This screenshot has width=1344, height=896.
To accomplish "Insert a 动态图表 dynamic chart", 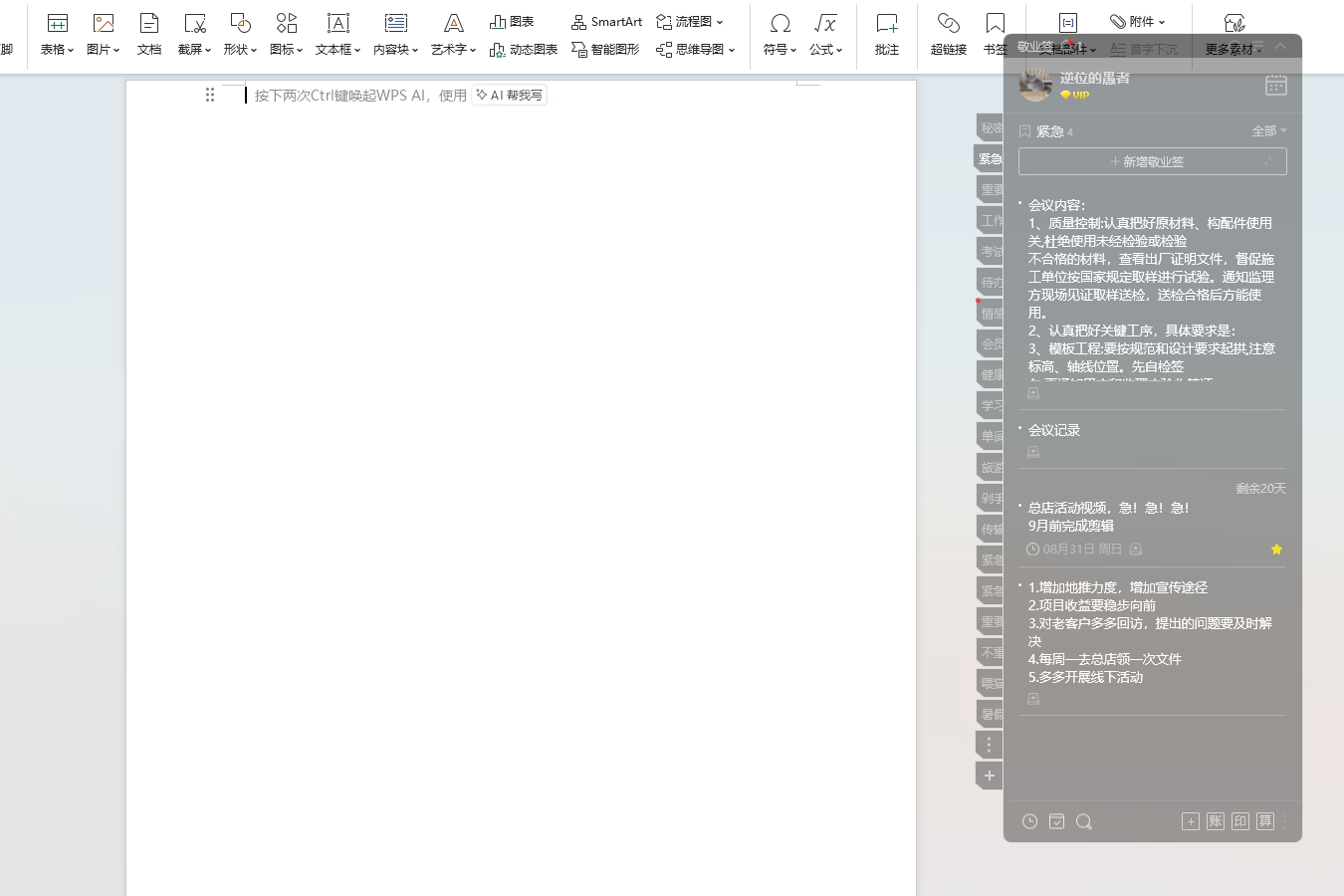I will coord(524,49).
